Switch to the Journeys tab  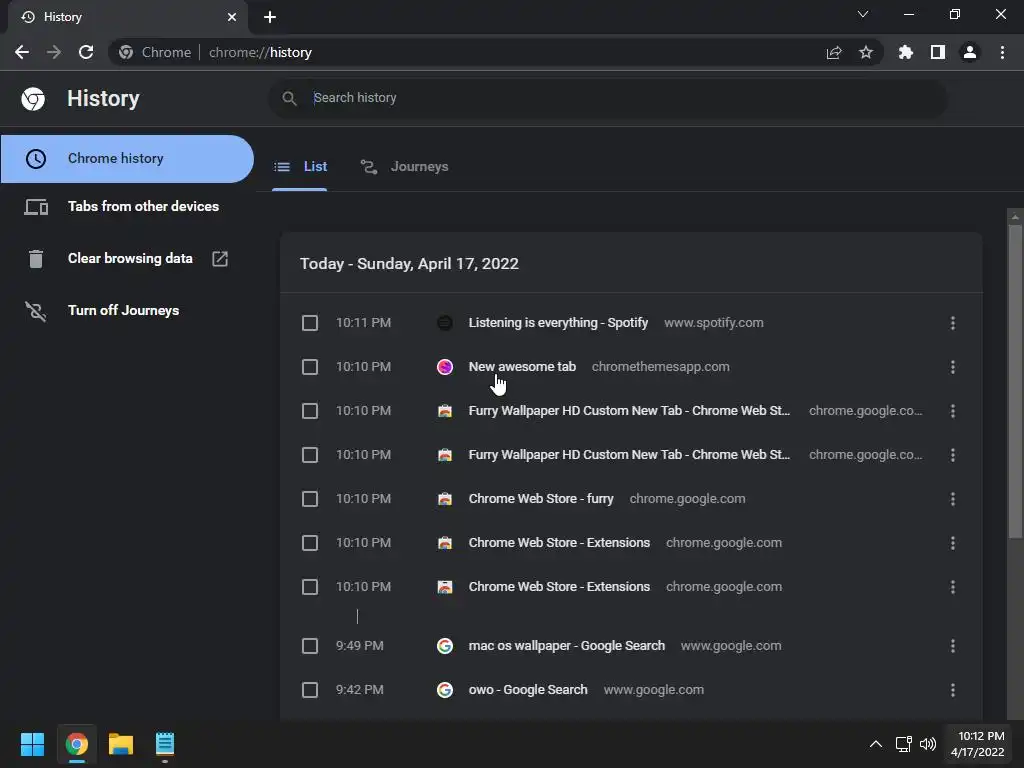tap(404, 167)
